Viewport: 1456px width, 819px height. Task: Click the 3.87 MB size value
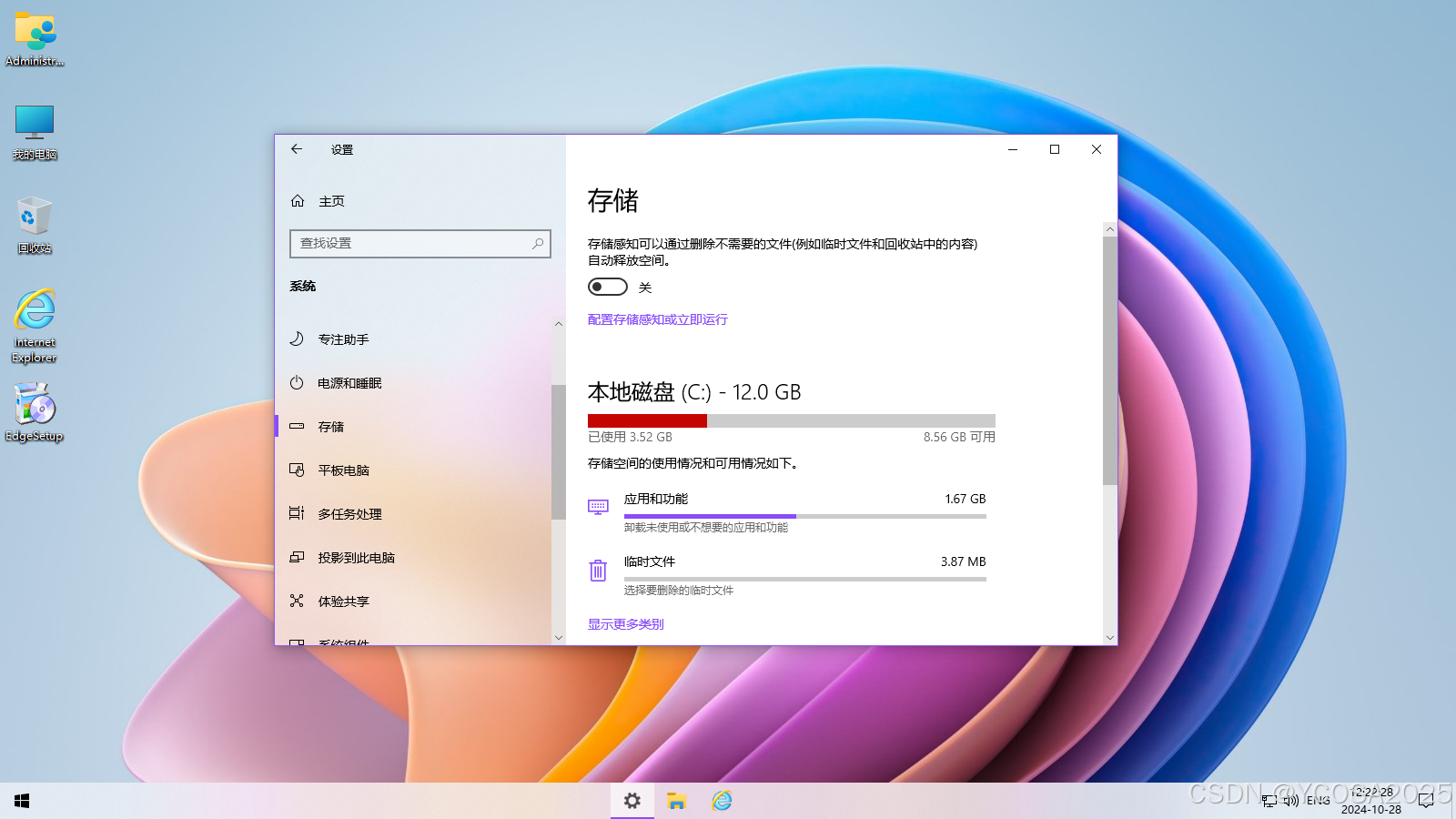click(x=964, y=561)
